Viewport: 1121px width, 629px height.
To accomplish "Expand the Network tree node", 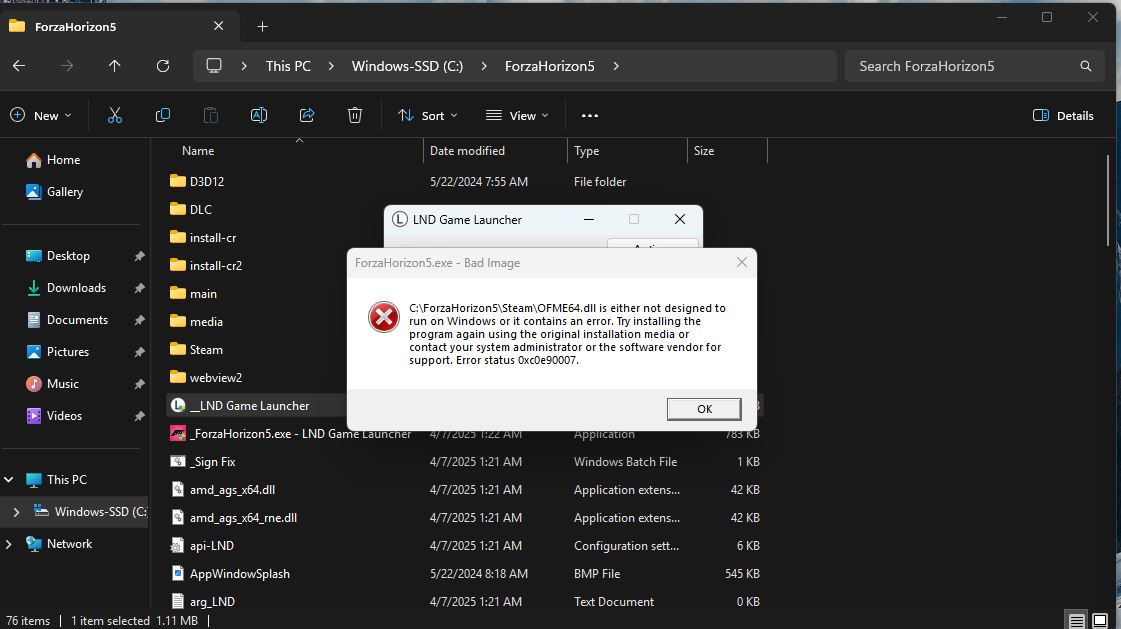I will (x=9, y=544).
